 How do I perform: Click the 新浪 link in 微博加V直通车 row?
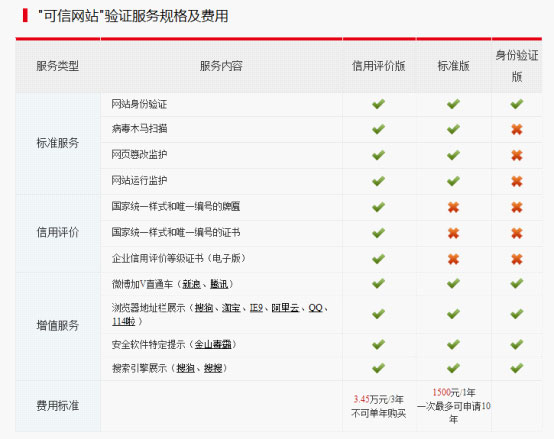191,284
